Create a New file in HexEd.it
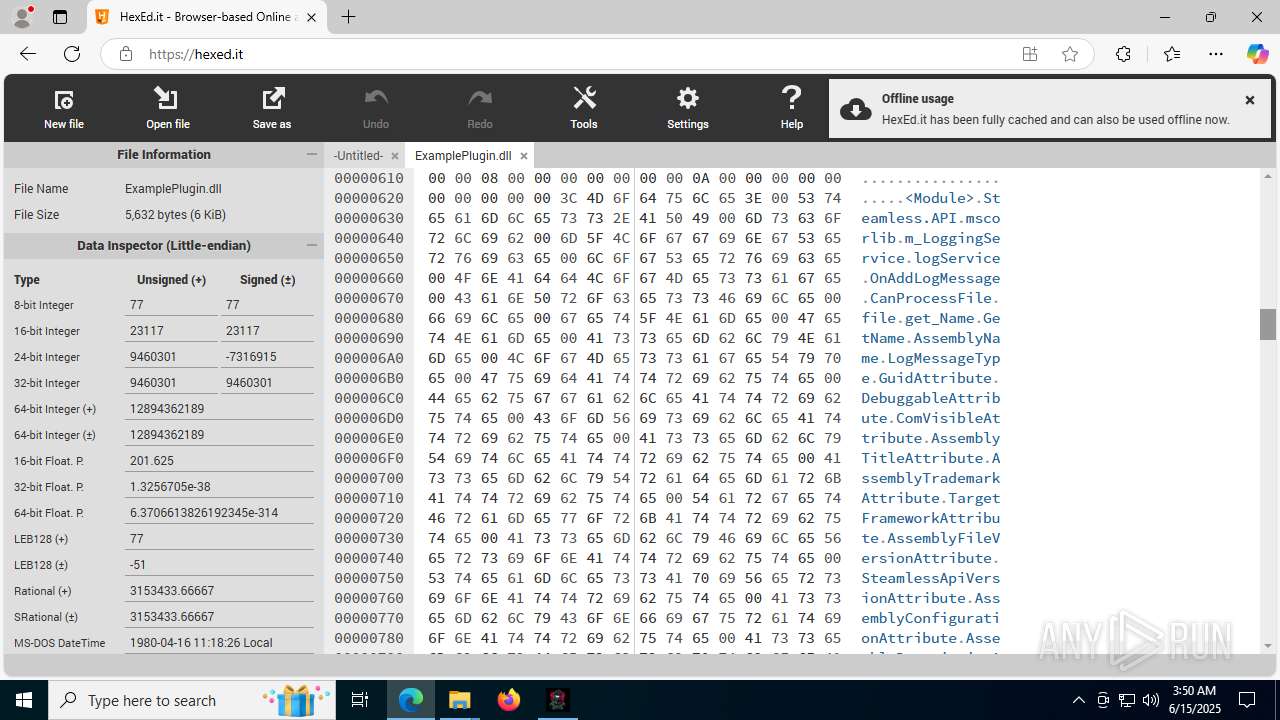 (63, 108)
